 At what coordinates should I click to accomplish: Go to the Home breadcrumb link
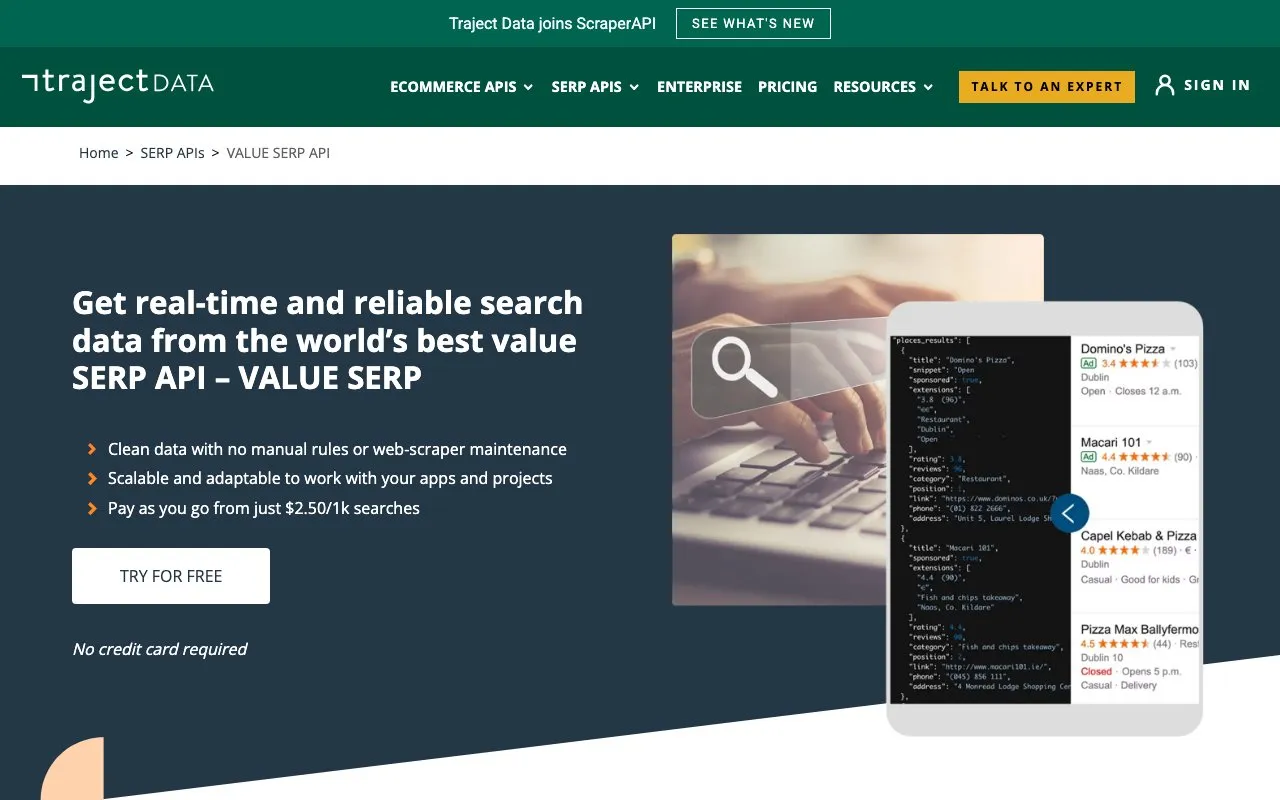click(x=99, y=153)
